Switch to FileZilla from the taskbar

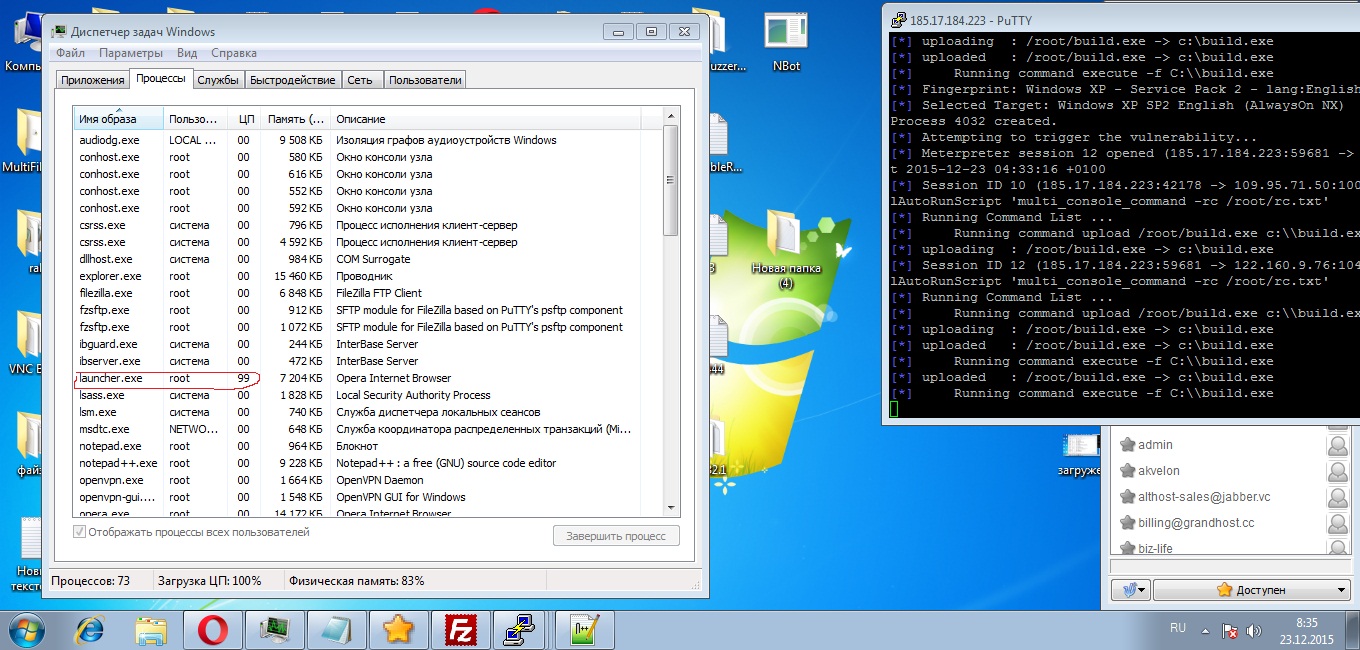[461, 630]
